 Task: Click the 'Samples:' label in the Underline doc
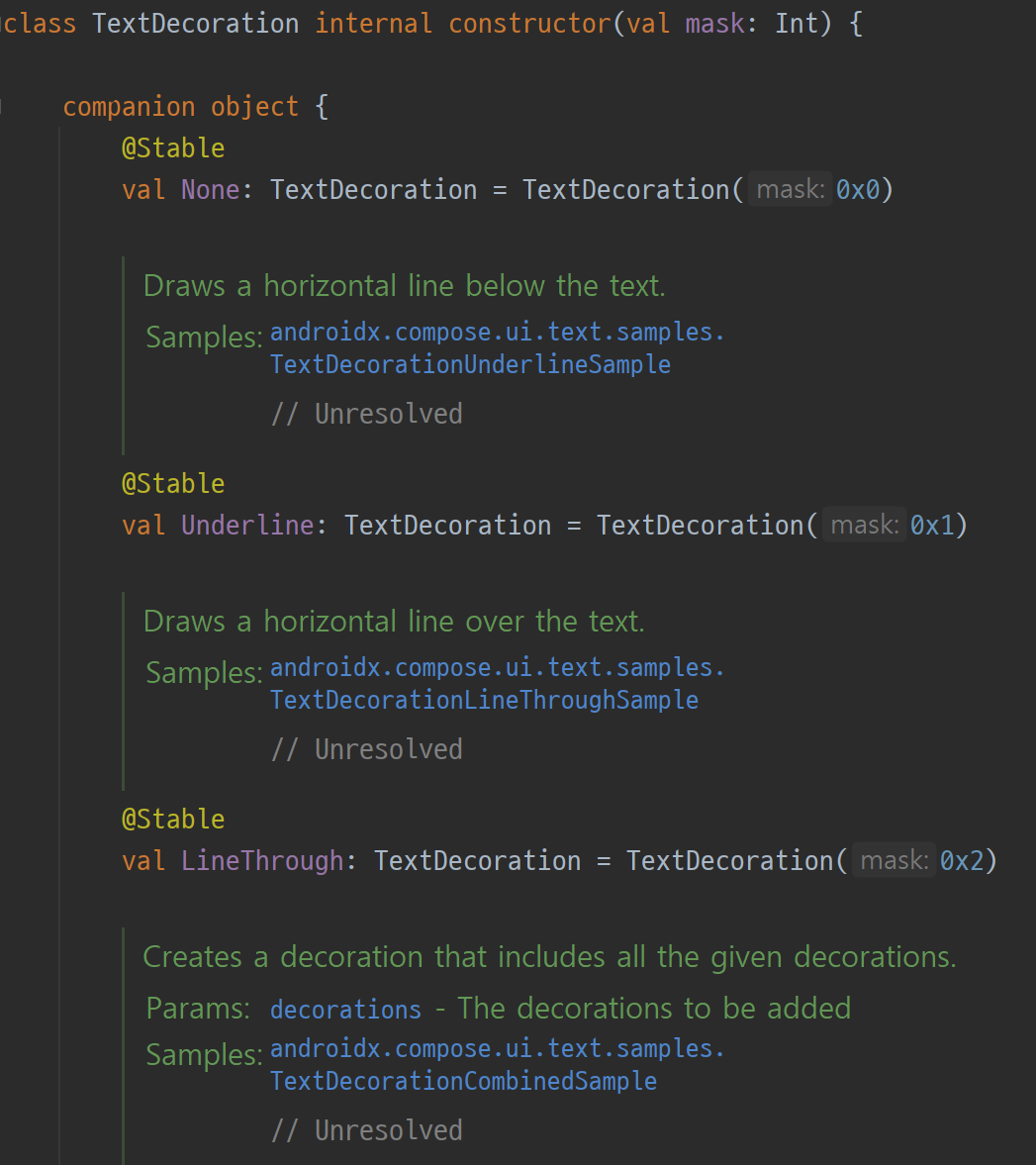click(204, 339)
